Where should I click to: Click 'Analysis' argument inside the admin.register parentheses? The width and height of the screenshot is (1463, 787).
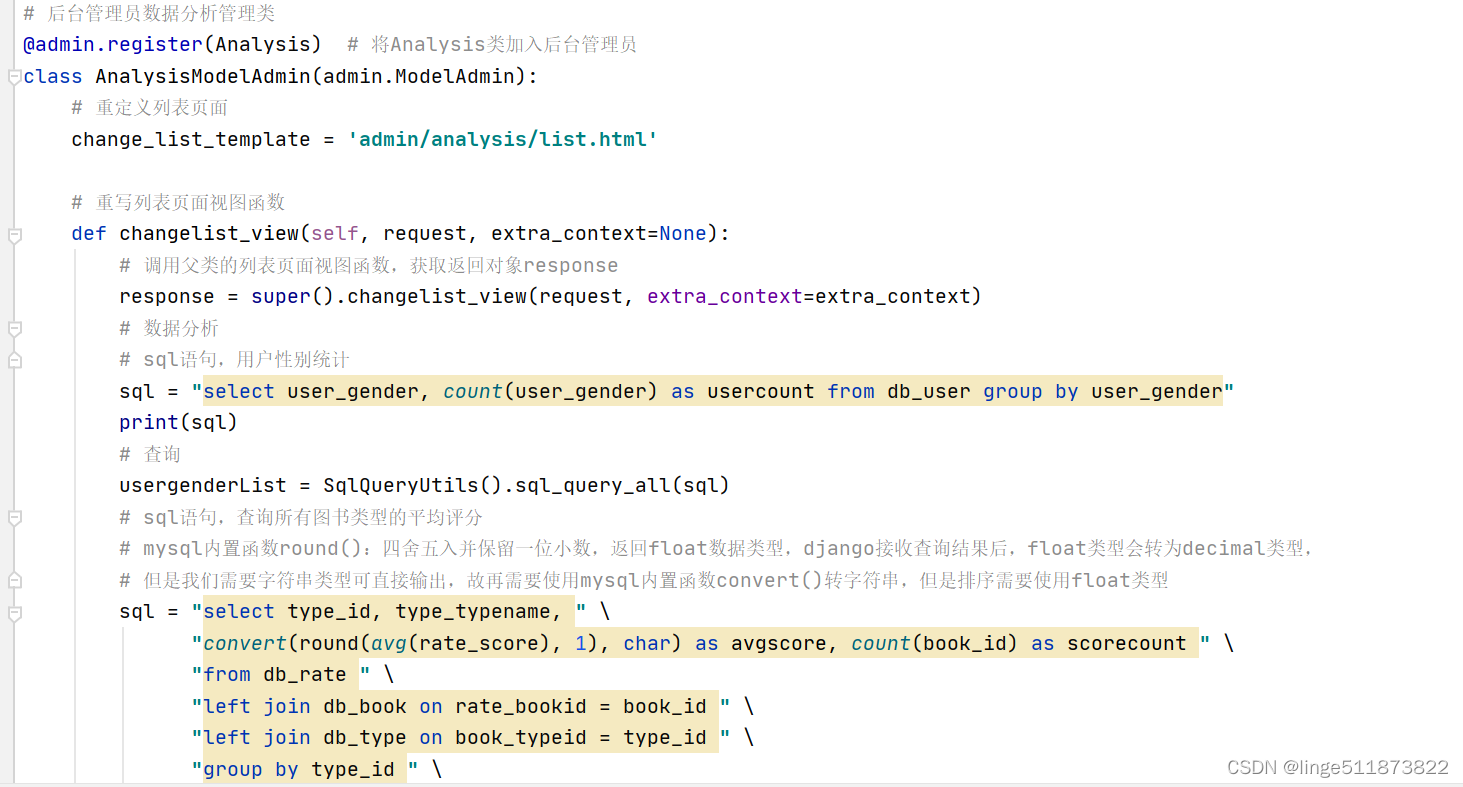point(263,45)
